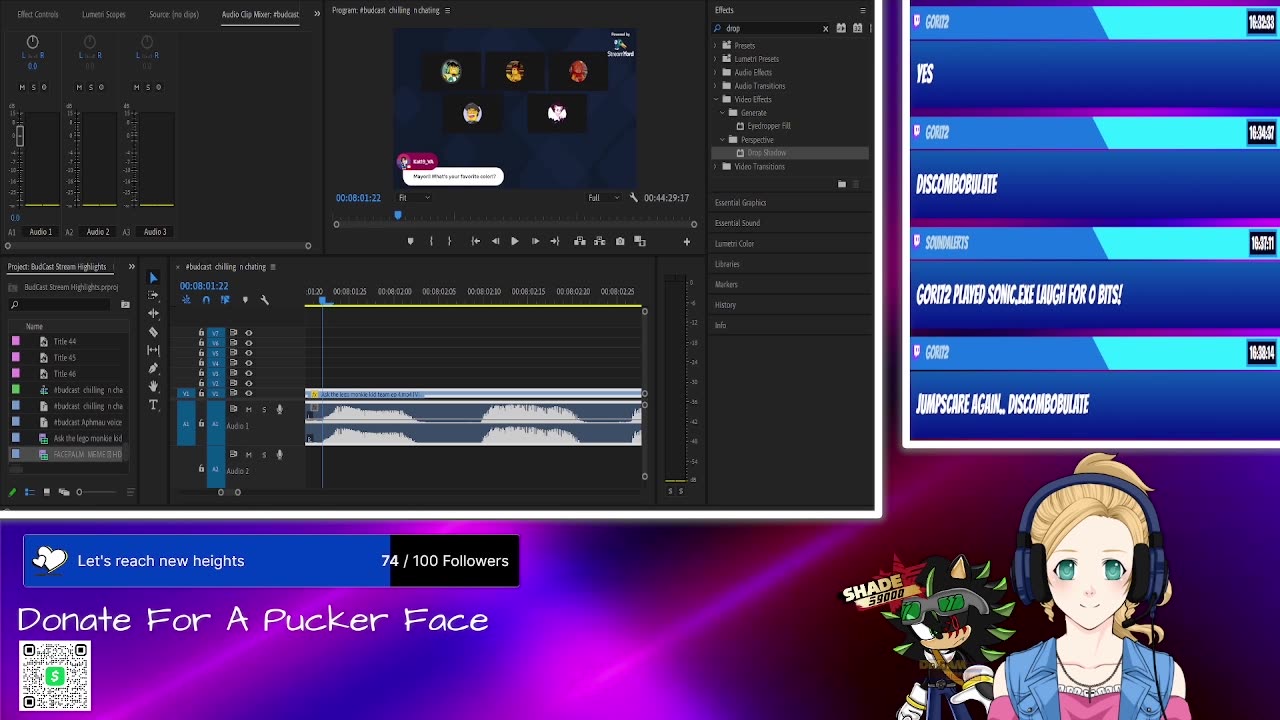
Task: Select the Slip tool
Action: [153, 350]
